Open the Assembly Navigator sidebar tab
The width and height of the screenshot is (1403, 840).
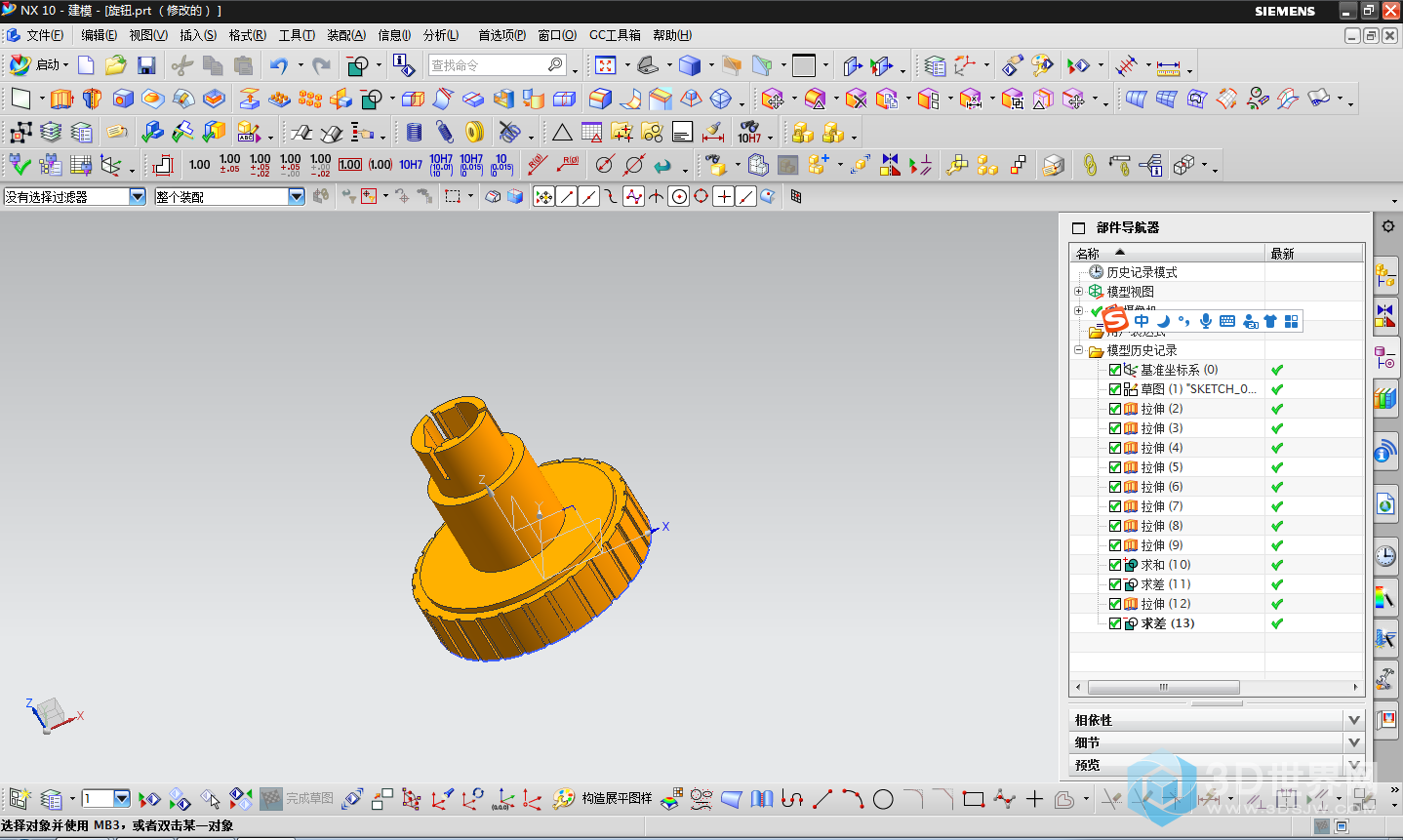(x=1385, y=277)
